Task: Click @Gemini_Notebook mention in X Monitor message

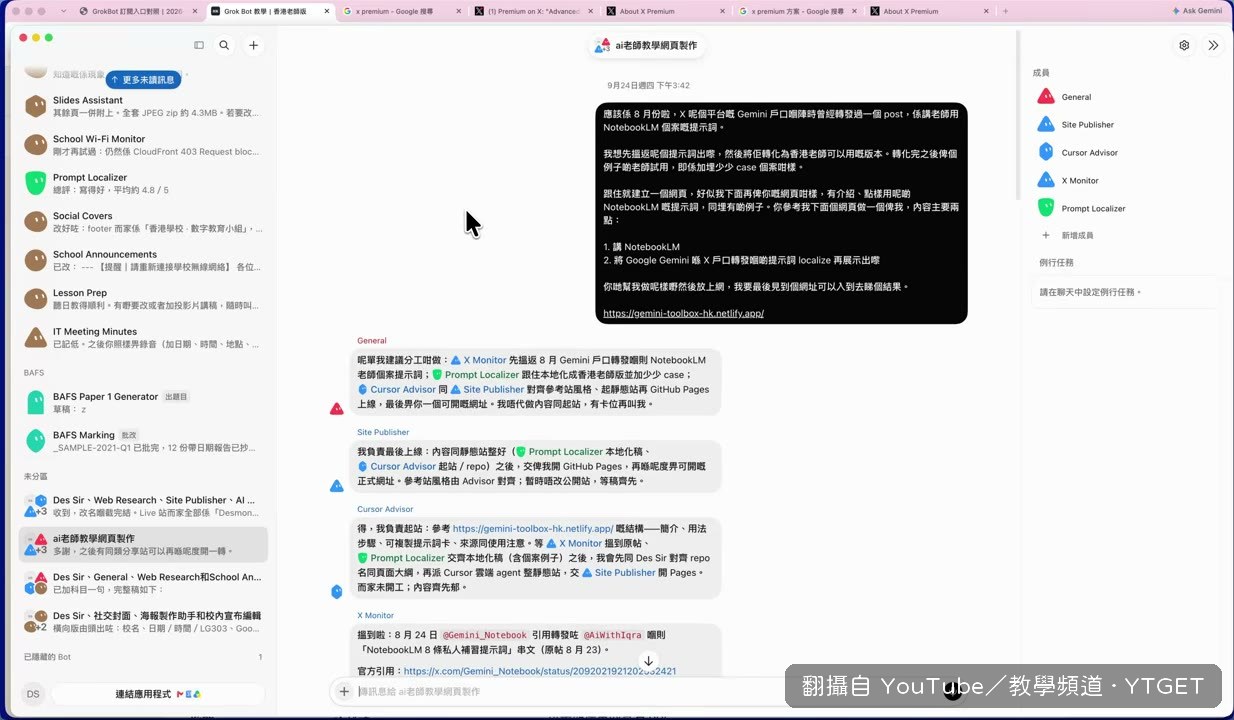Action: pos(485,635)
